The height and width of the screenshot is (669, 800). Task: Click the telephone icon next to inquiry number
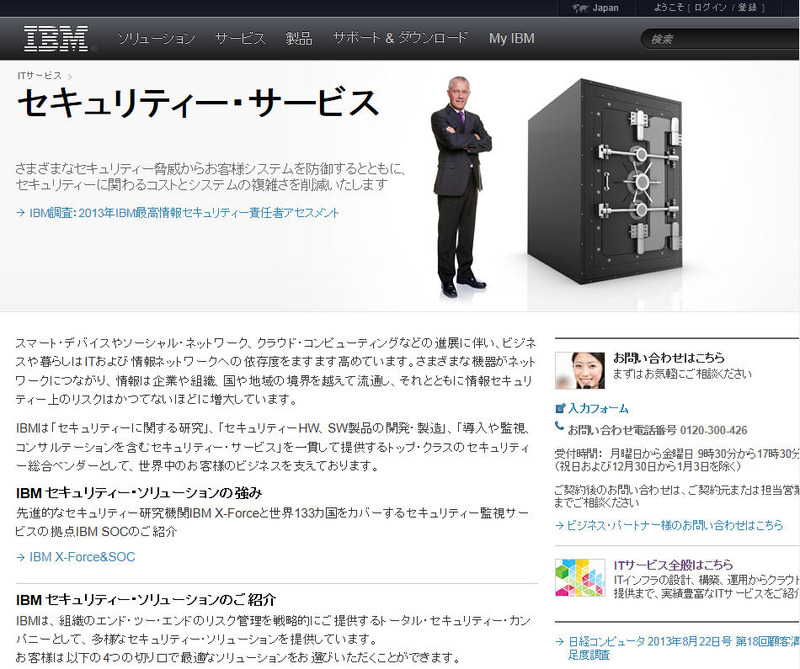[560, 428]
